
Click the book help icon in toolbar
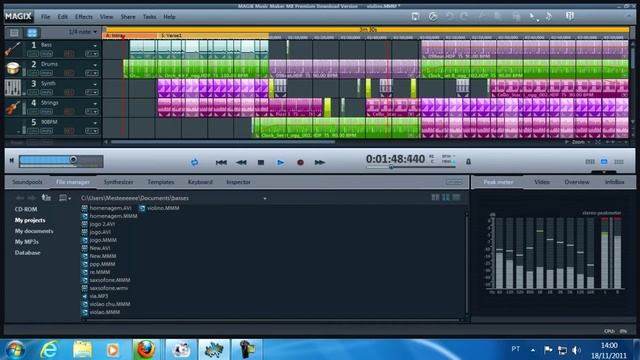570,16
